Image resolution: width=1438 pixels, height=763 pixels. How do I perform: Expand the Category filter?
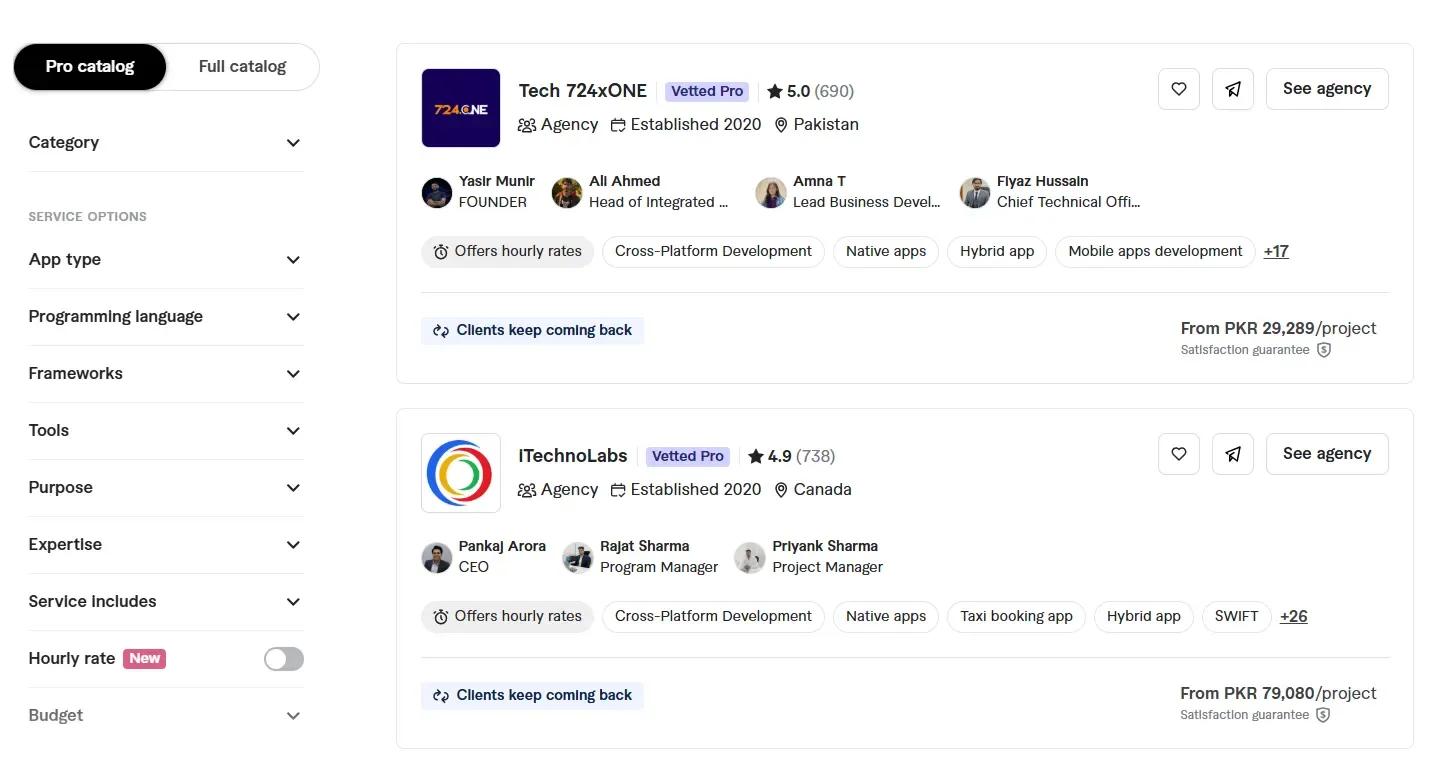(165, 143)
